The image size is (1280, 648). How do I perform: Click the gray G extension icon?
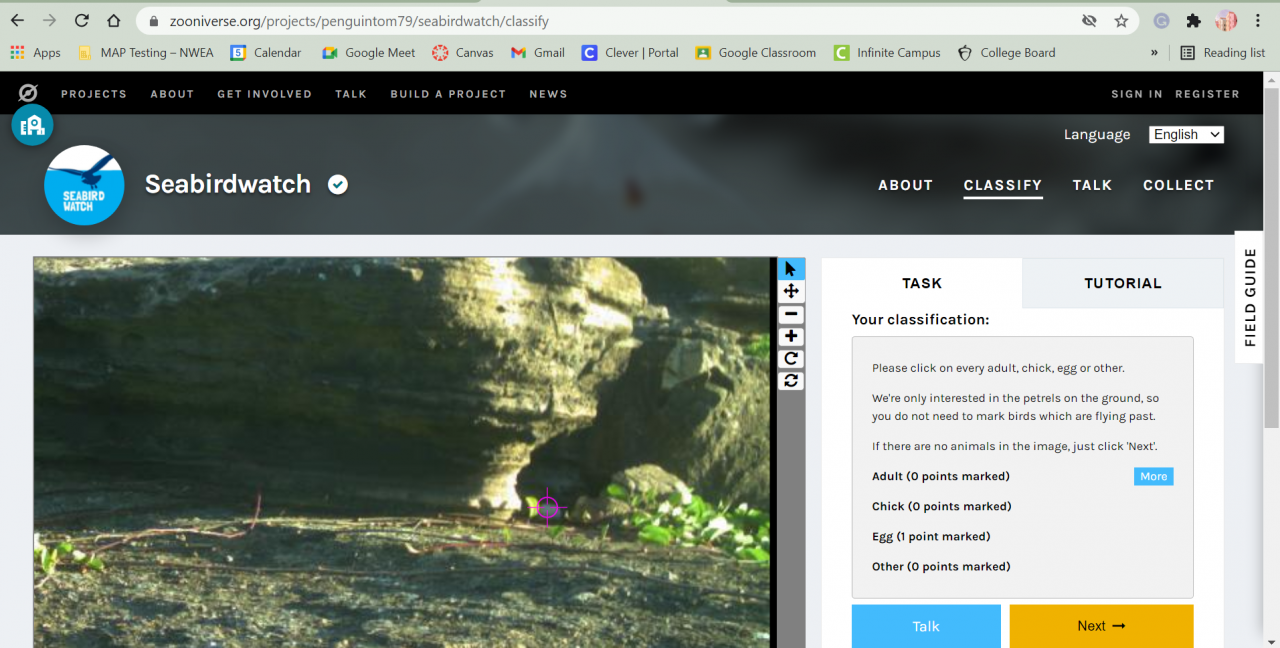[1161, 21]
